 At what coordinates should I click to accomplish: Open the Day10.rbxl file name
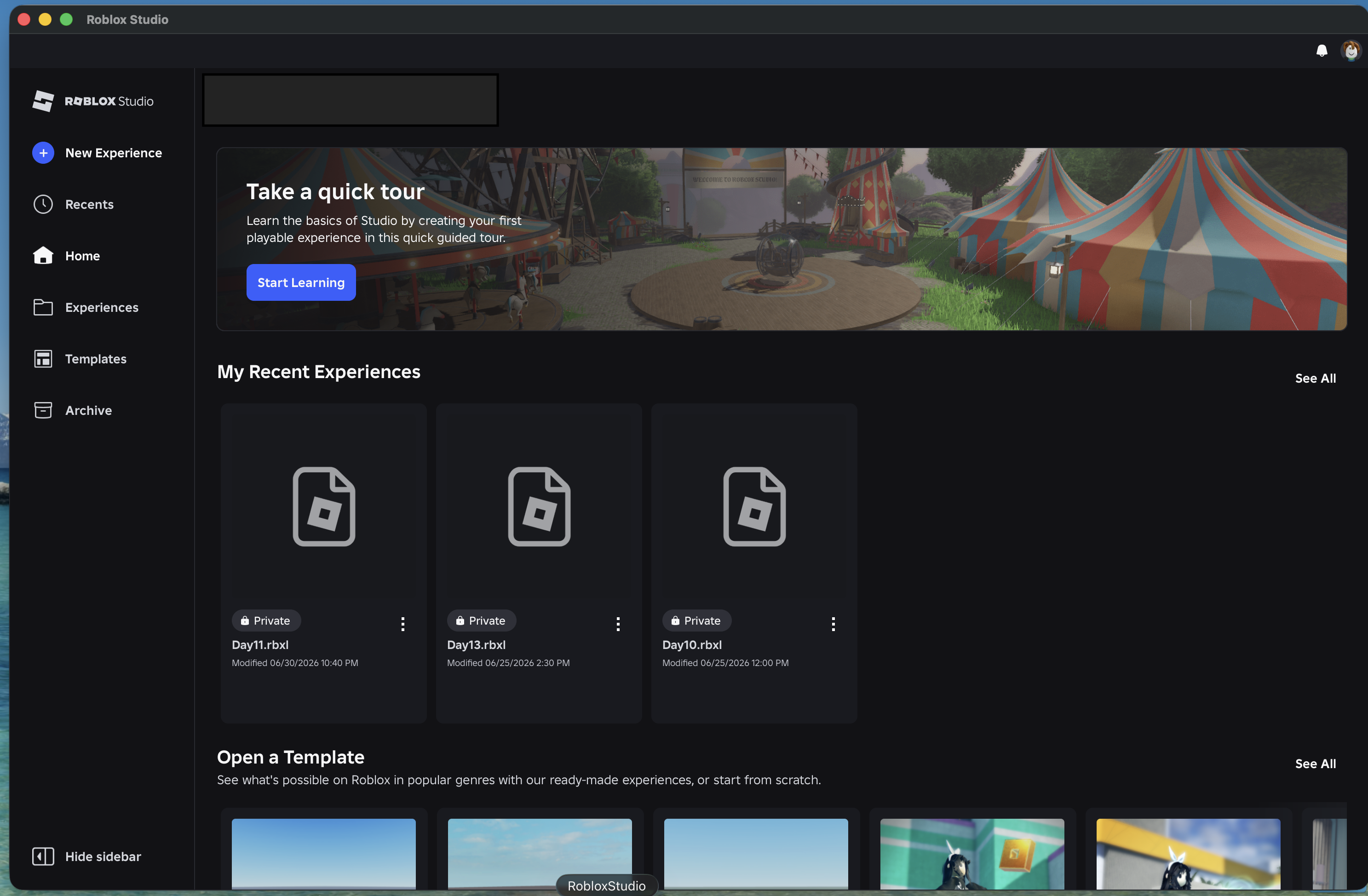pos(692,645)
